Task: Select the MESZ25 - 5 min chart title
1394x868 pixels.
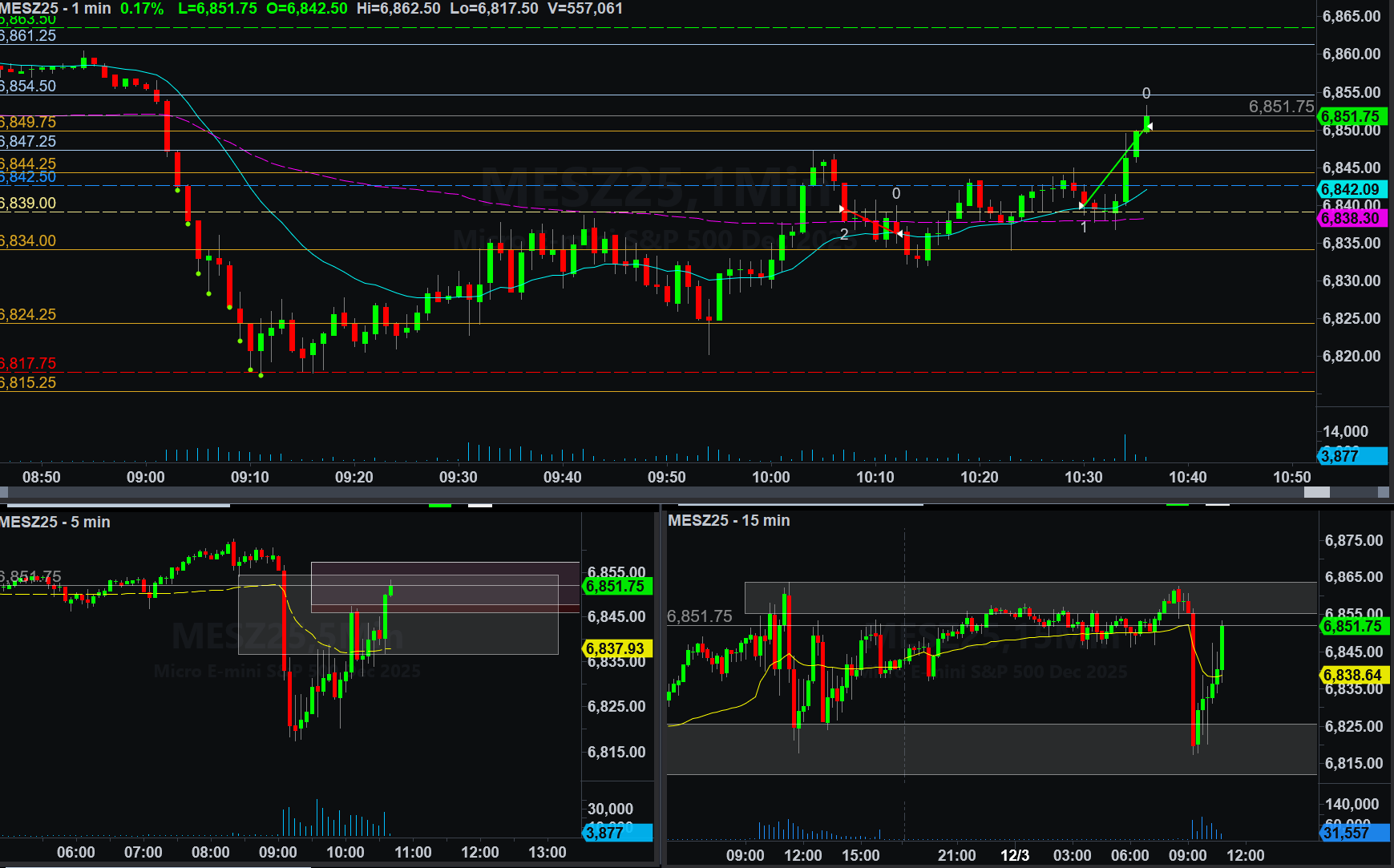Action: click(x=55, y=522)
